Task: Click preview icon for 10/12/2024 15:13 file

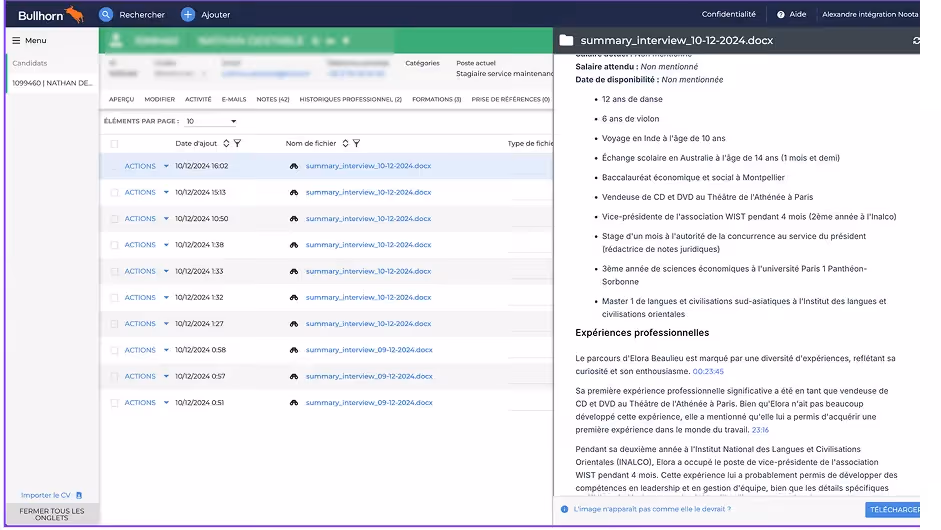Action: pos(294,193)
